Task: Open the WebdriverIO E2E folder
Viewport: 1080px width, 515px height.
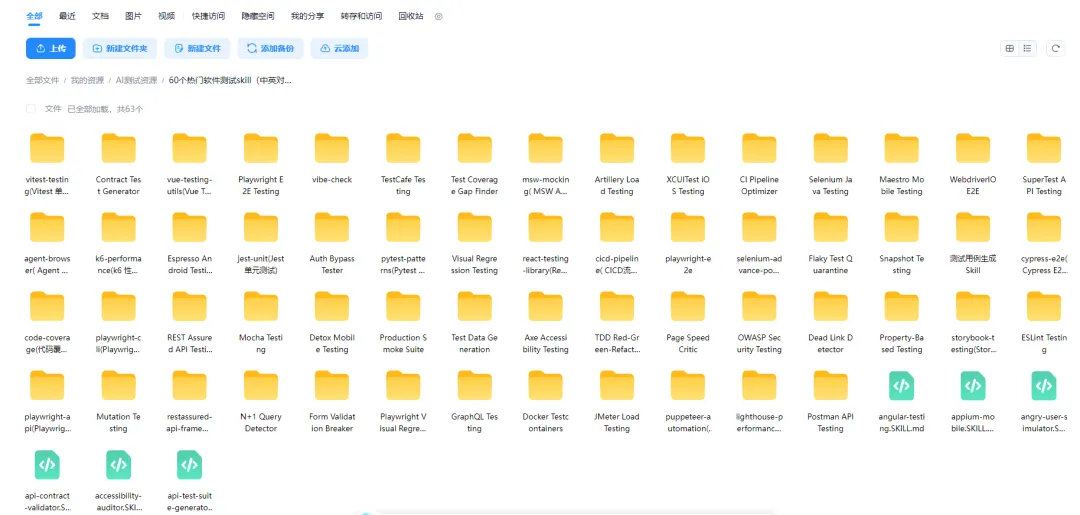Action: coord(973,149)
